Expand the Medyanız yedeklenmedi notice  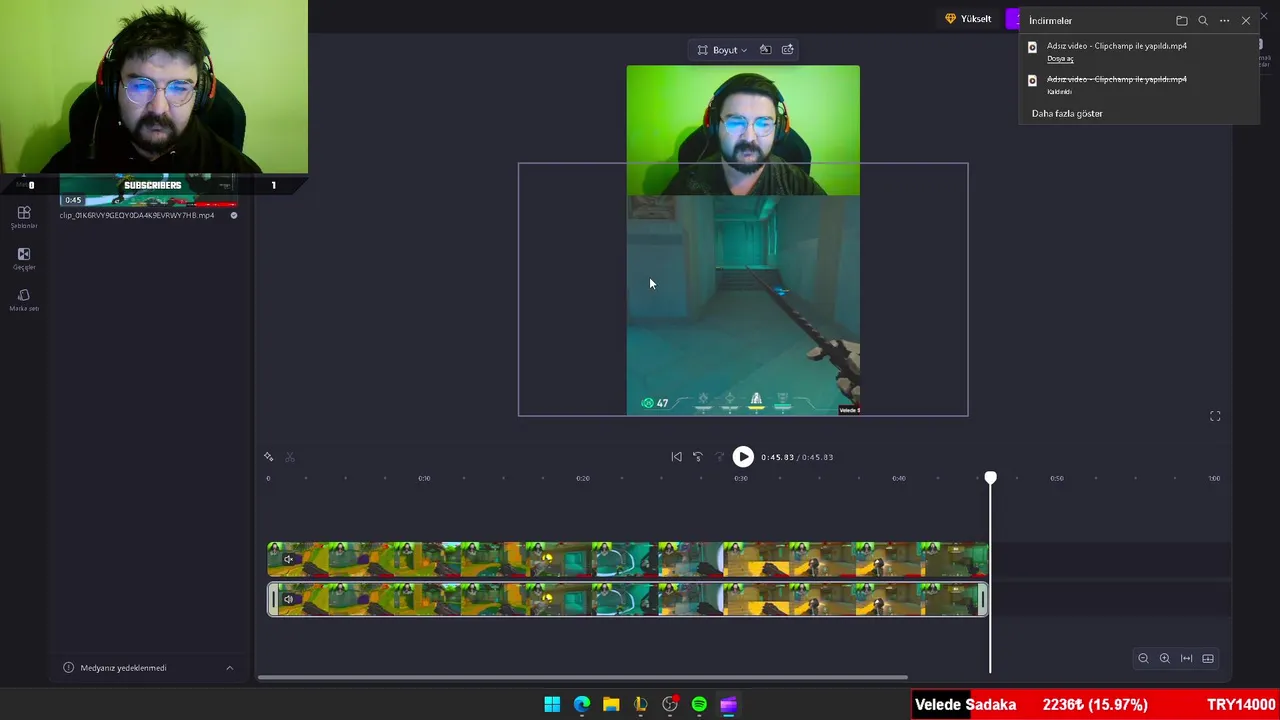pyautogui.click(x=229, y=668)
